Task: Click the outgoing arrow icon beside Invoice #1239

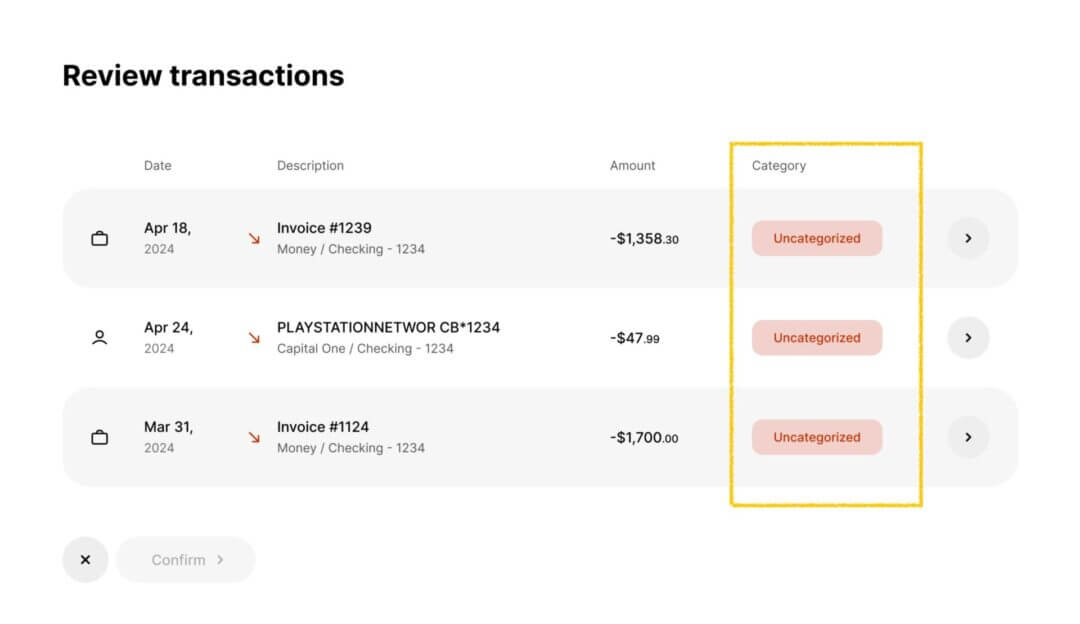Action: 254,238
